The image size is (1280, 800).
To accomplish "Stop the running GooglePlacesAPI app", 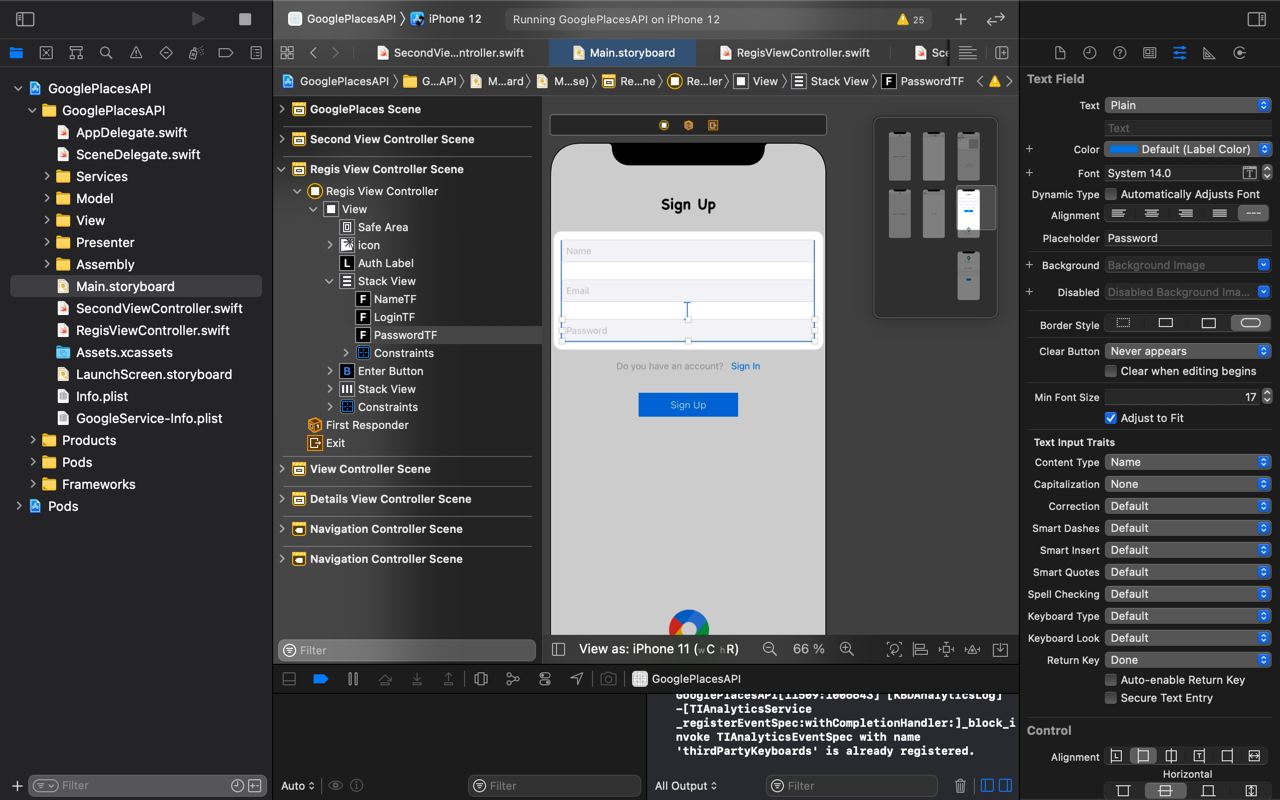I will point(245,19).
